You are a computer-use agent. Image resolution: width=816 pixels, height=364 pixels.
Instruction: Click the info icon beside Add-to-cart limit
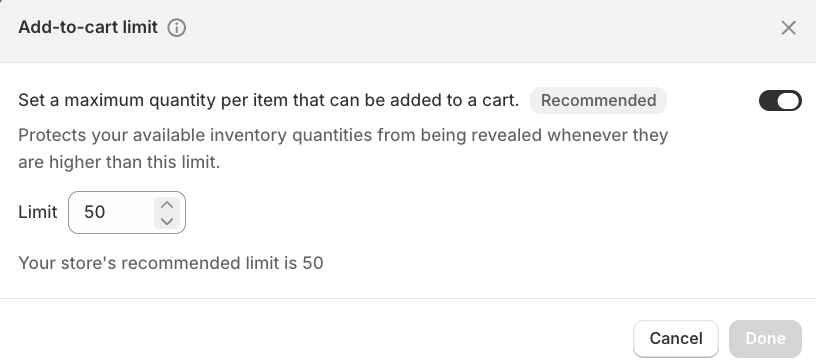176,28
